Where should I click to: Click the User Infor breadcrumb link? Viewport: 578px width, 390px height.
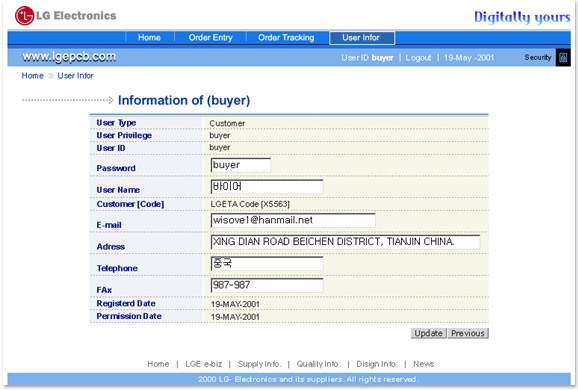click(75, 76)
